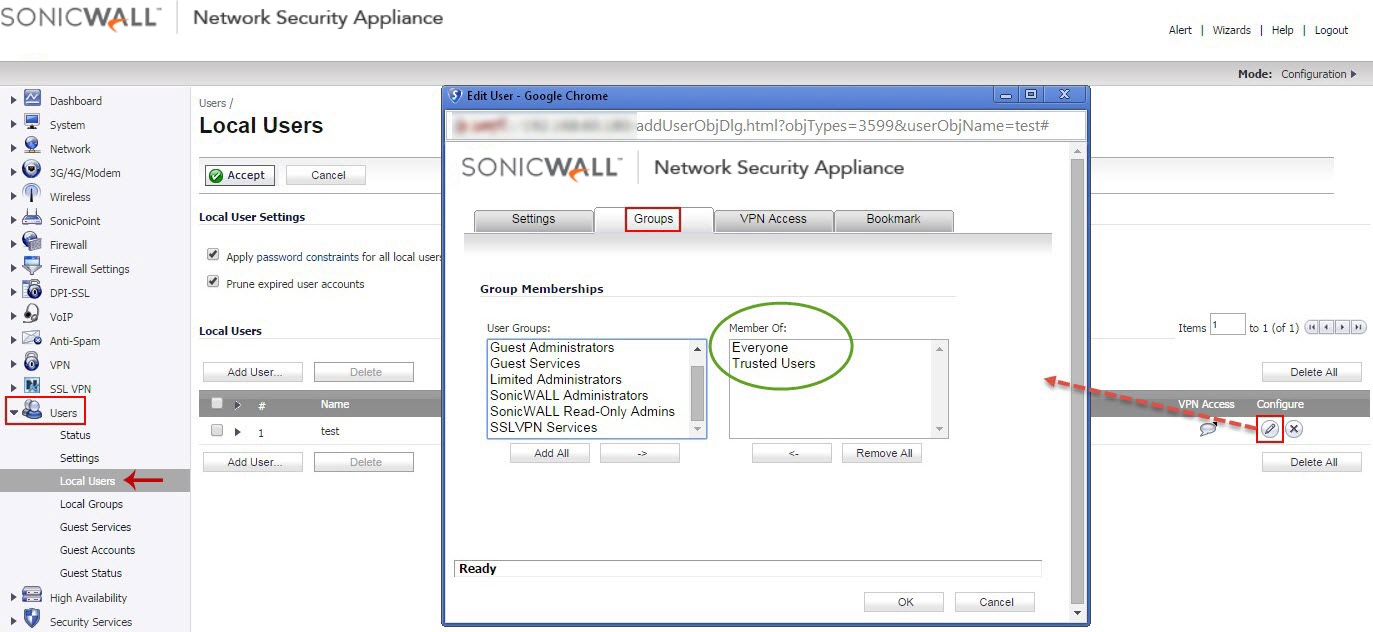Click the VPN icon beside the VPN label

[32, 363]
